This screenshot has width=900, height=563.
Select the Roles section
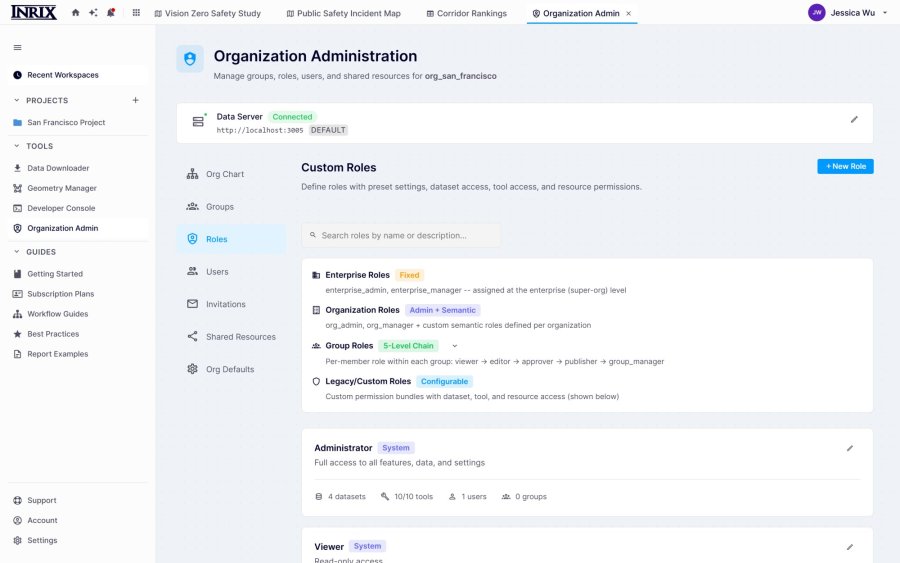[231, 239]
